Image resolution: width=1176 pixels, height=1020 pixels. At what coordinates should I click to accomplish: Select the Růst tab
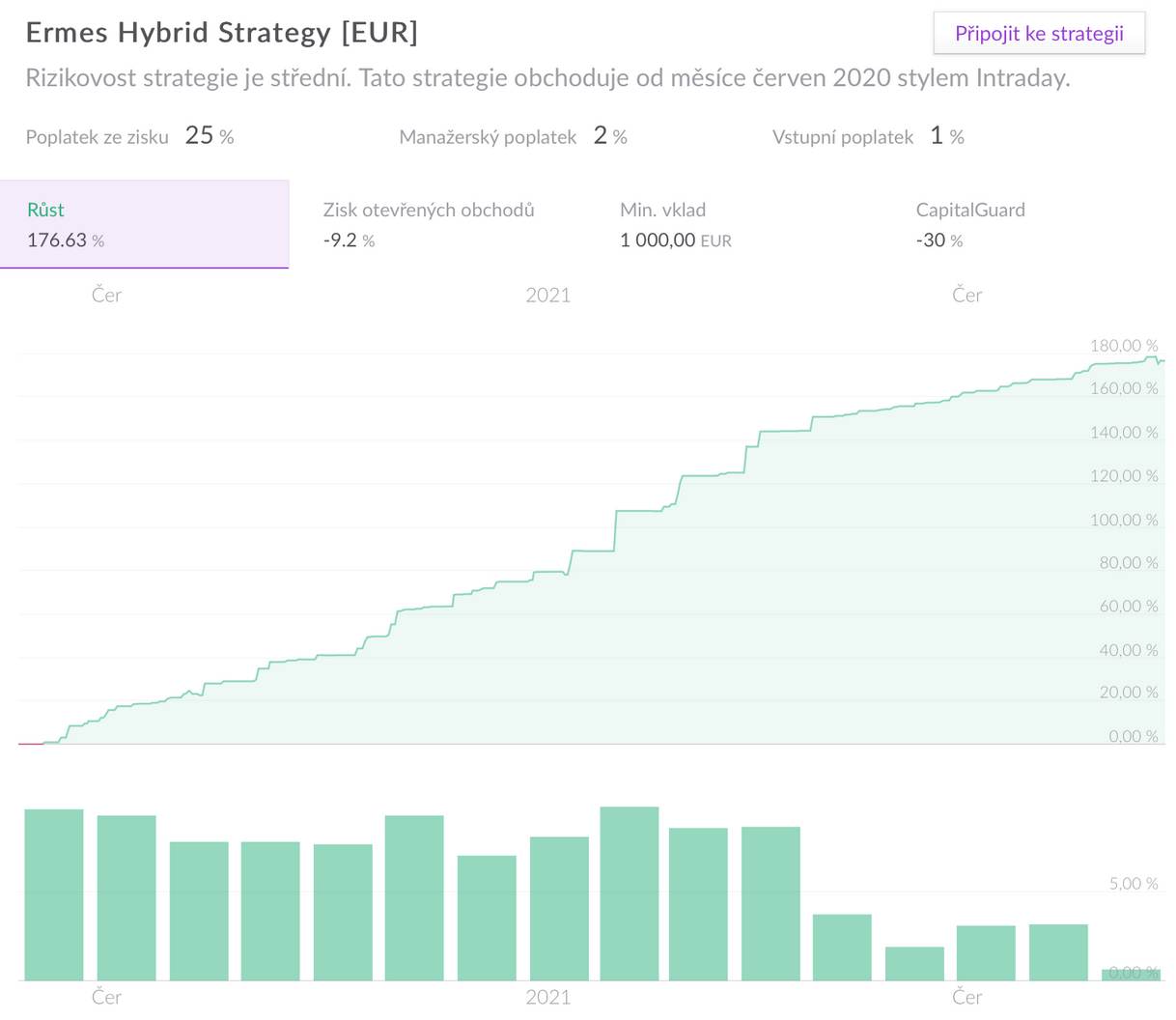click(144, 224)
